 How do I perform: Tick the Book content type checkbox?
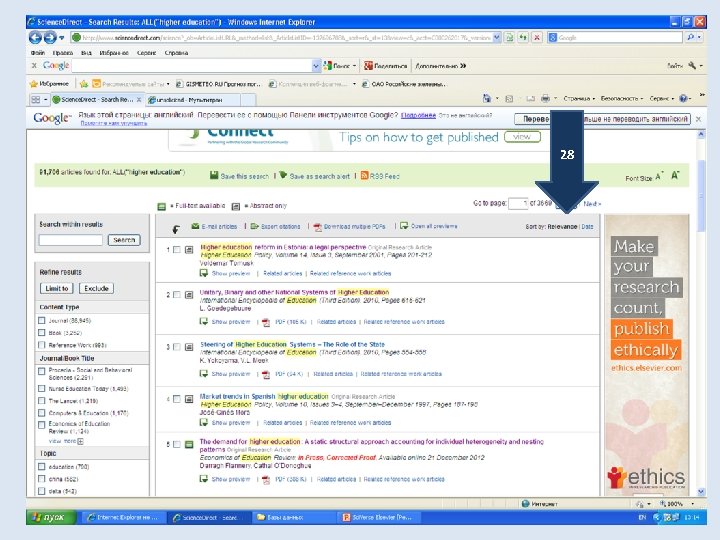point(42,332)
